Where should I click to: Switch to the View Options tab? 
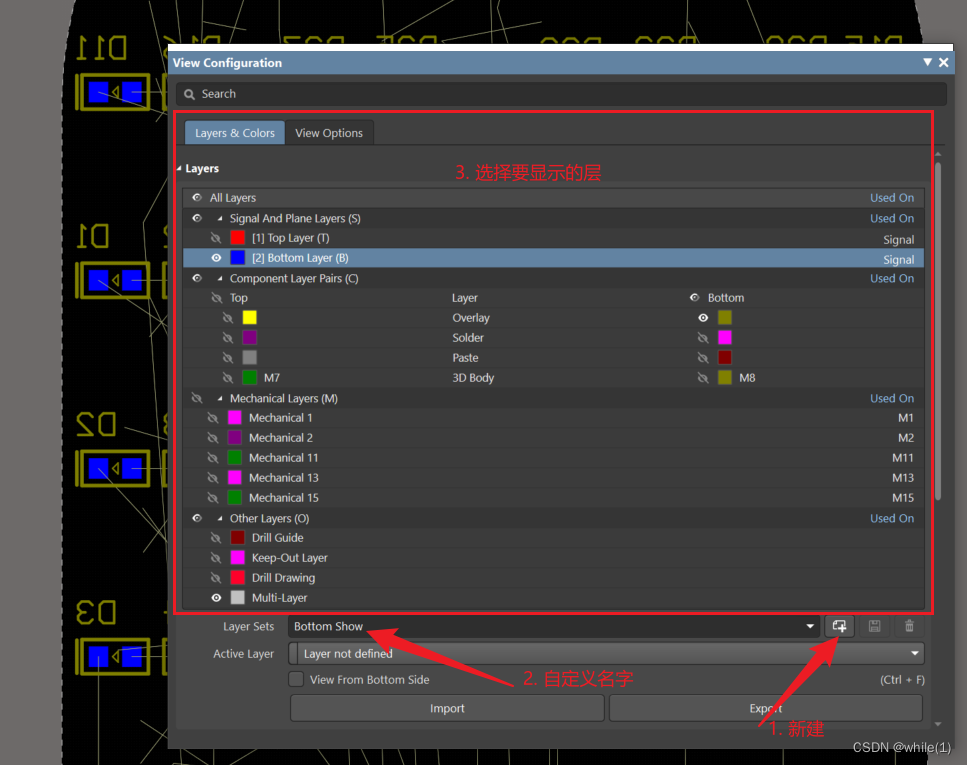(x=329, y=133)
